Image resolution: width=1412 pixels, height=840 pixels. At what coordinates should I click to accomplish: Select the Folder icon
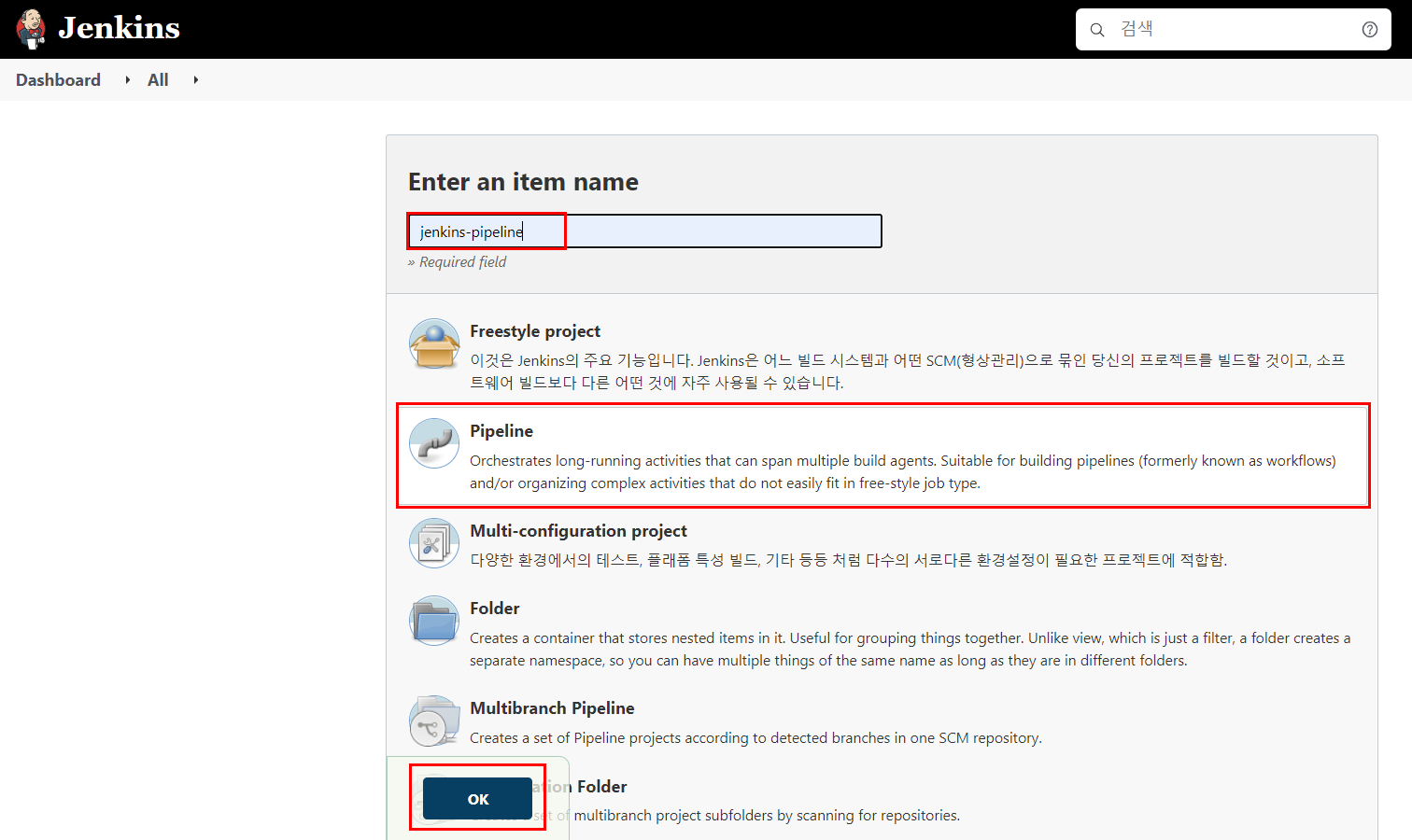434,621
